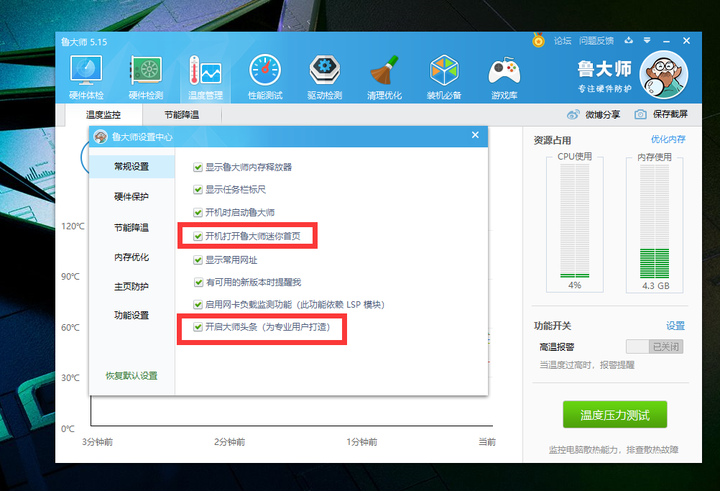Select 内存优化 in settings sidebar
This screenshot has height=491, width=720.
(x=131, y=257)
